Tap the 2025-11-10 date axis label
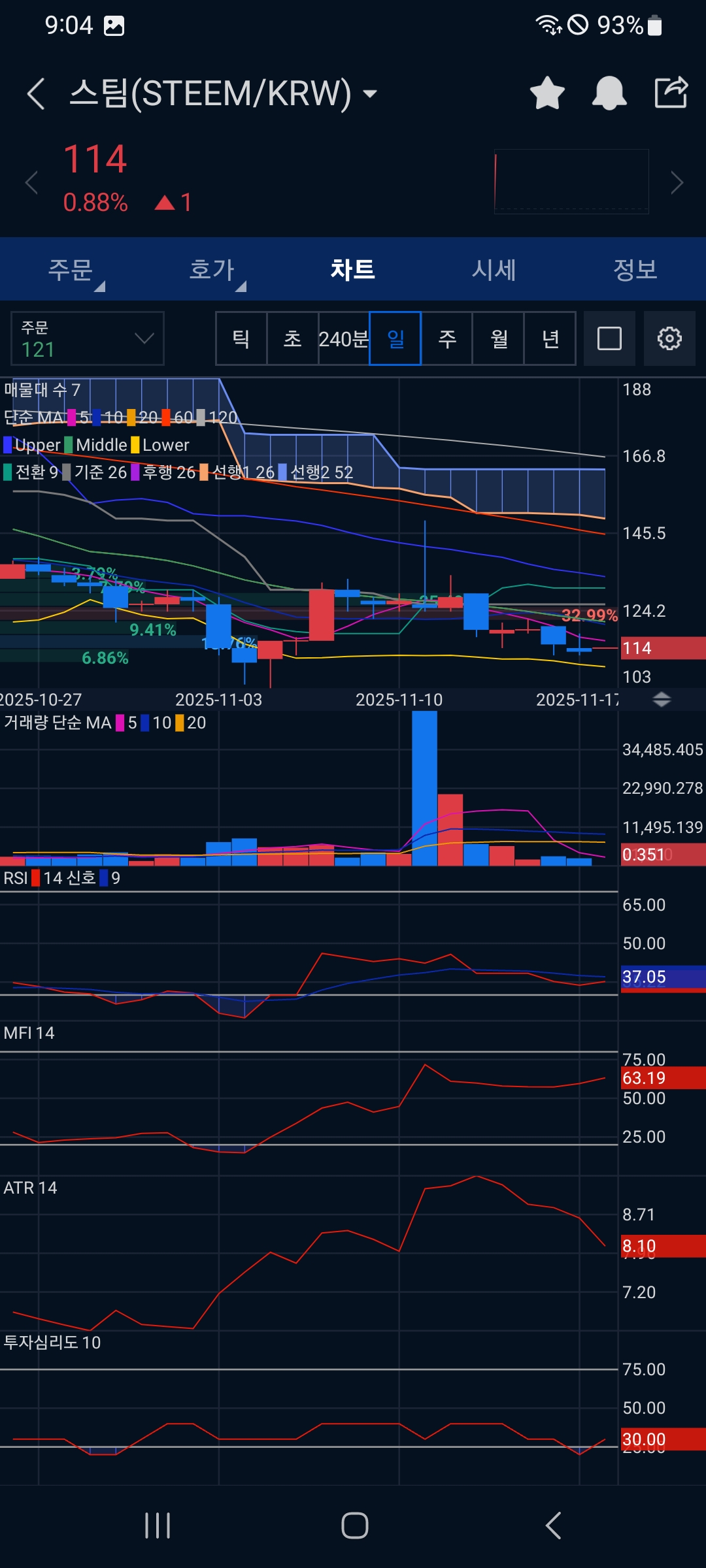 point(399,700)
